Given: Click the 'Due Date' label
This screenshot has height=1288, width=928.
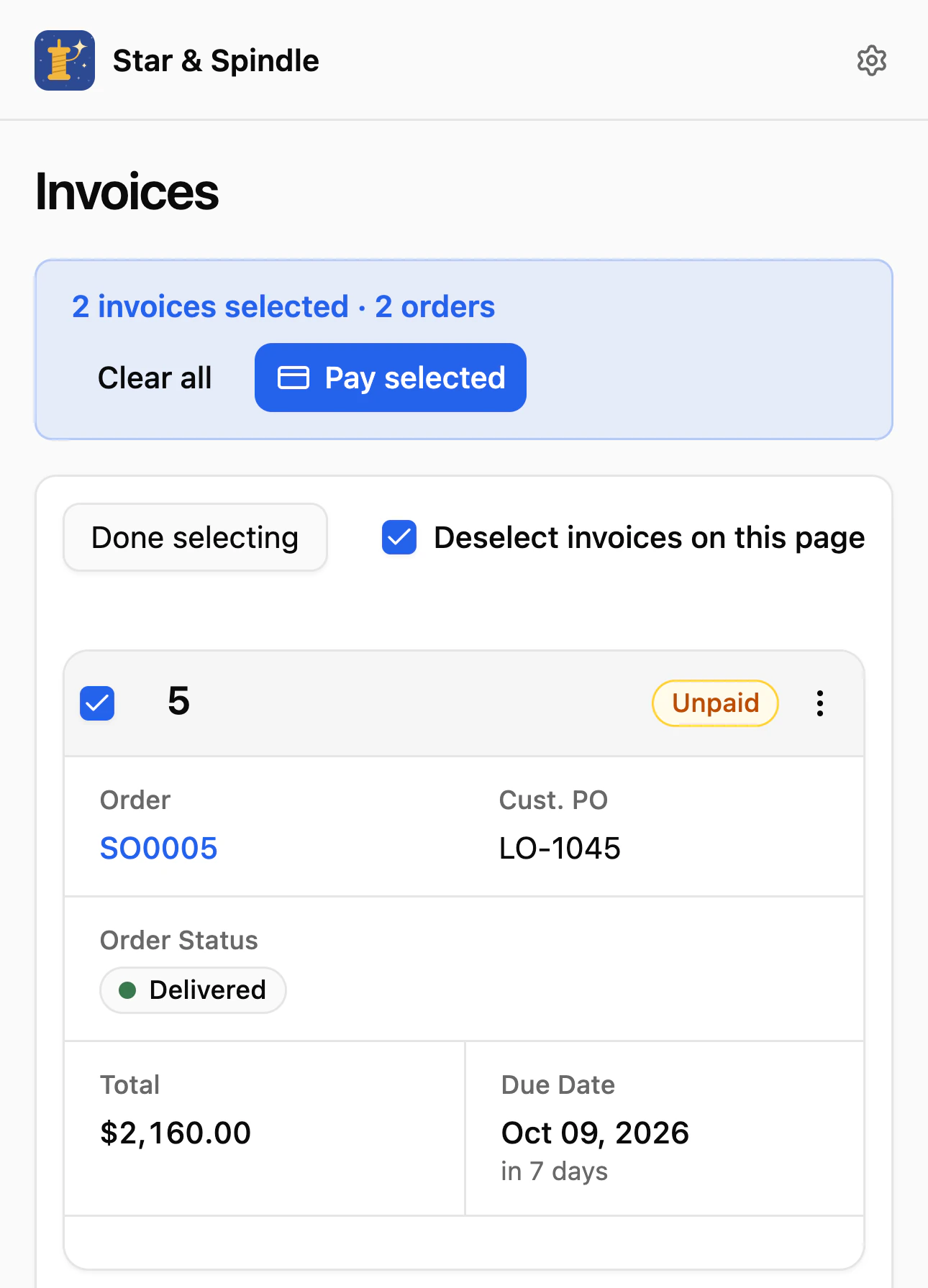Looking at the screenshot, I should click(558, 1085).
